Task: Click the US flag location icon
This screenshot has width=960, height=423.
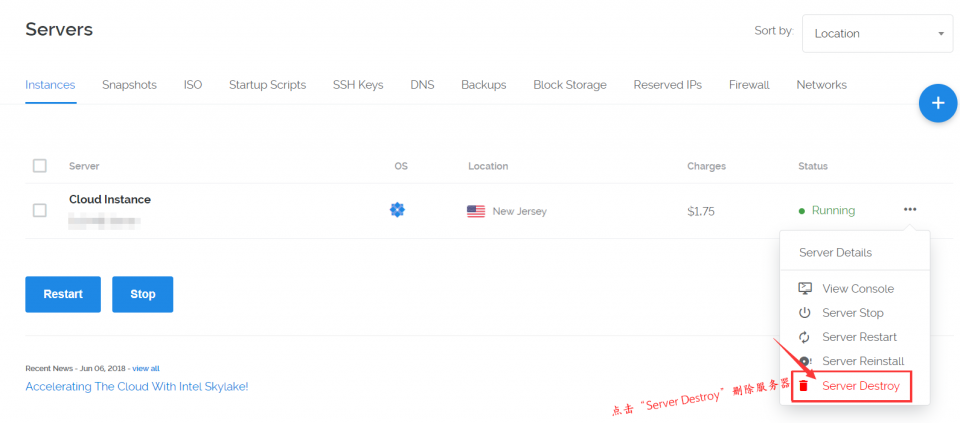Action: tap(476, 211)
